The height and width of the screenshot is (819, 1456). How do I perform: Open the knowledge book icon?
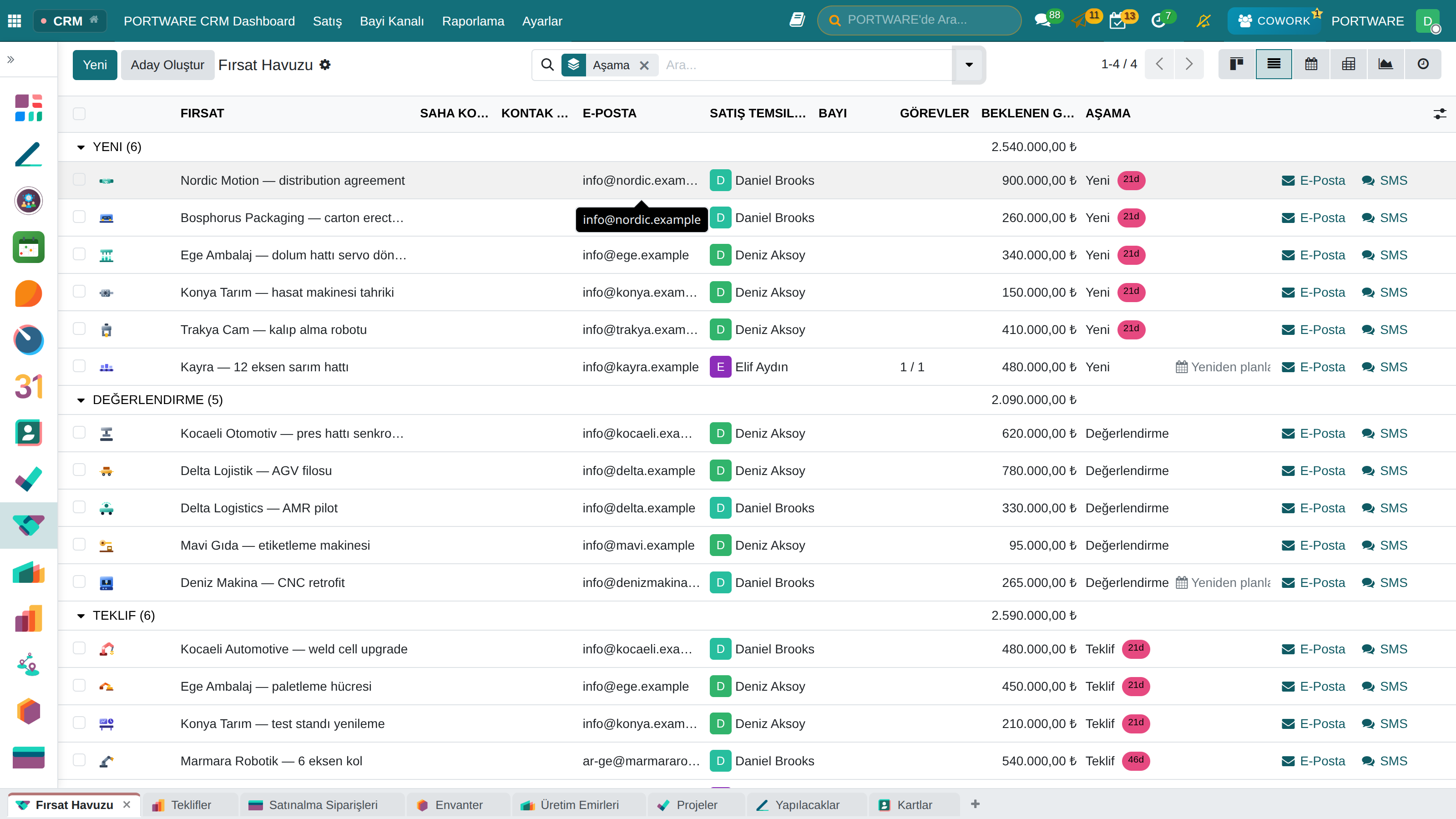tap(797, 20)
